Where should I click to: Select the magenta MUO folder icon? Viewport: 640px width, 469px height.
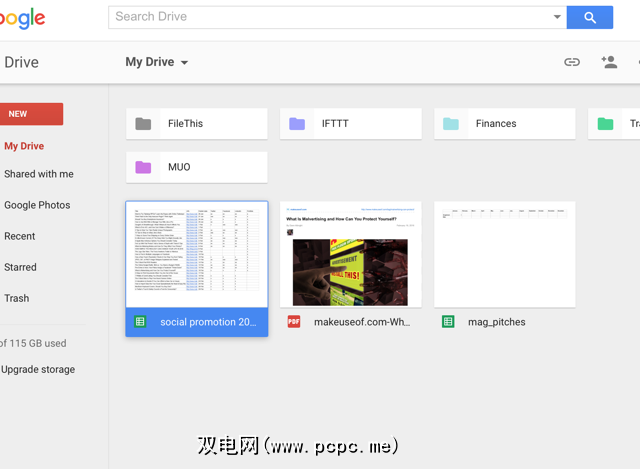pos(143,167)
